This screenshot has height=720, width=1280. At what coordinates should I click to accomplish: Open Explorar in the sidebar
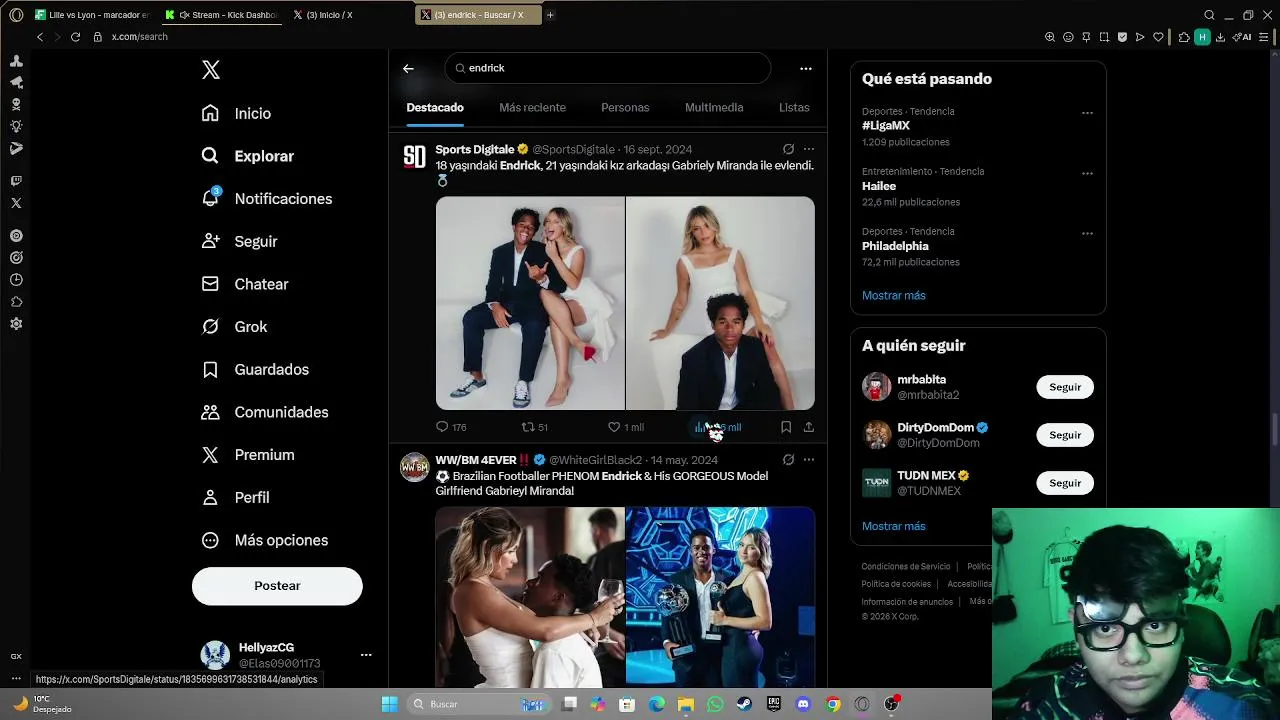pyautogui.click(x=248, y=156)
